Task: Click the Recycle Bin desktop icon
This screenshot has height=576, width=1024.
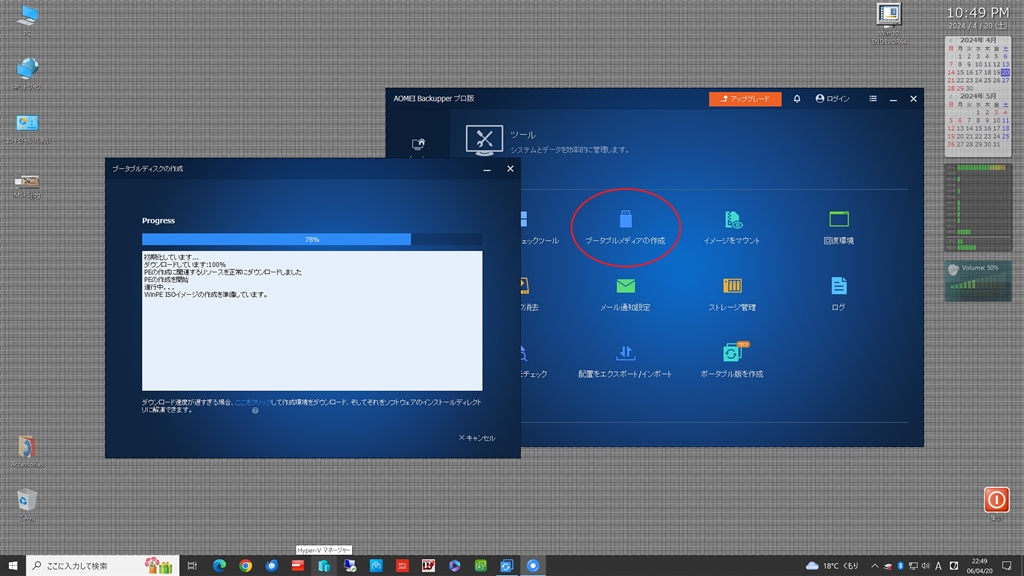Action: [x=27, y=504]
